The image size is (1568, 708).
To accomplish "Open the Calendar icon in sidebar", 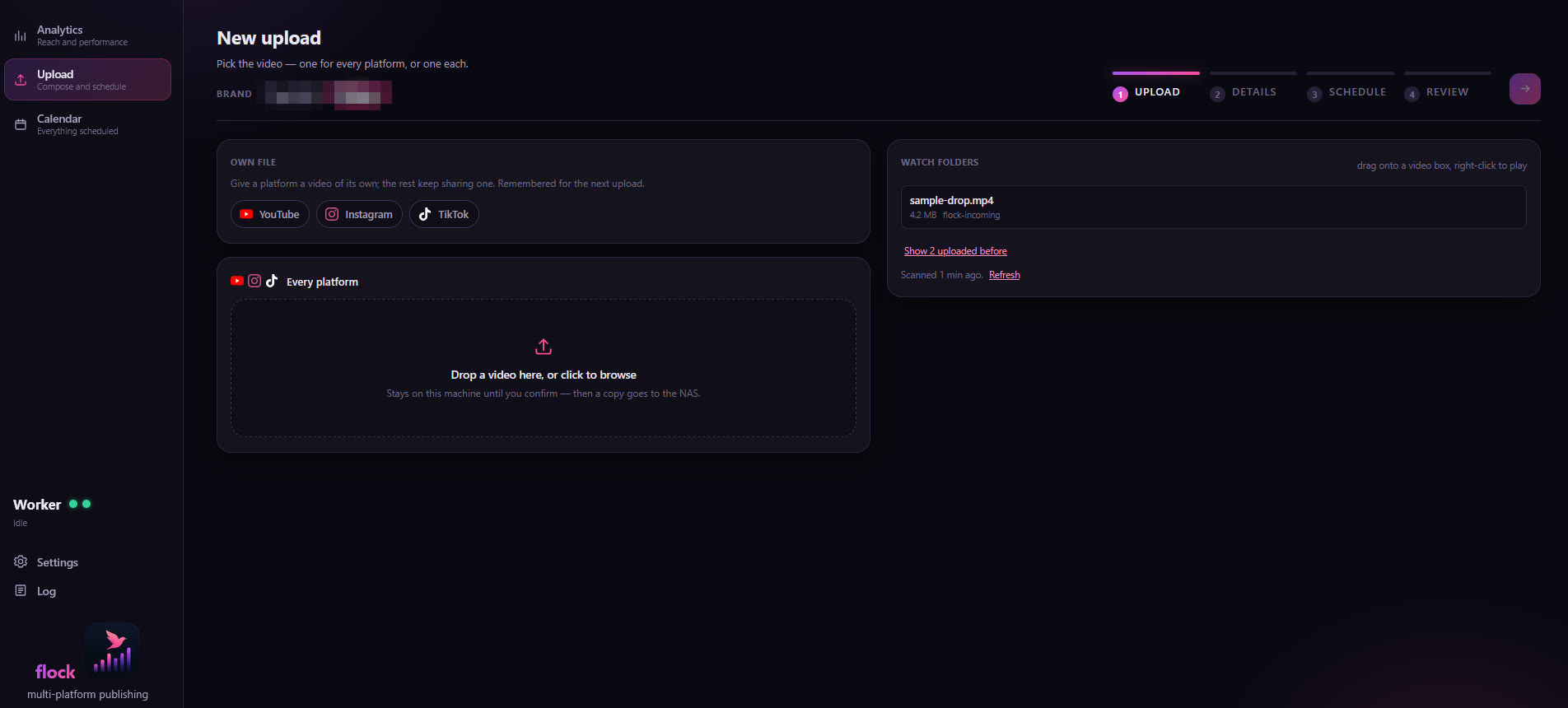I will point(21,124).
